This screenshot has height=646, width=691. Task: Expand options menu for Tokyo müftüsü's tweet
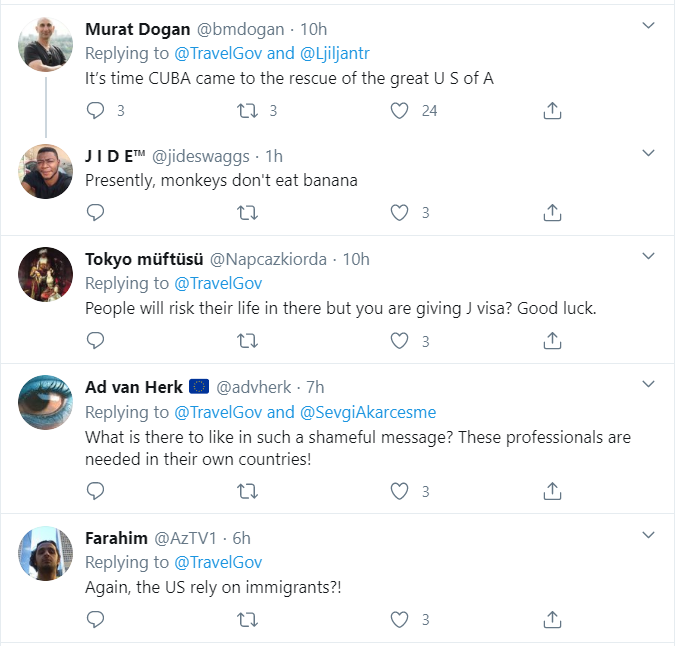648,256
